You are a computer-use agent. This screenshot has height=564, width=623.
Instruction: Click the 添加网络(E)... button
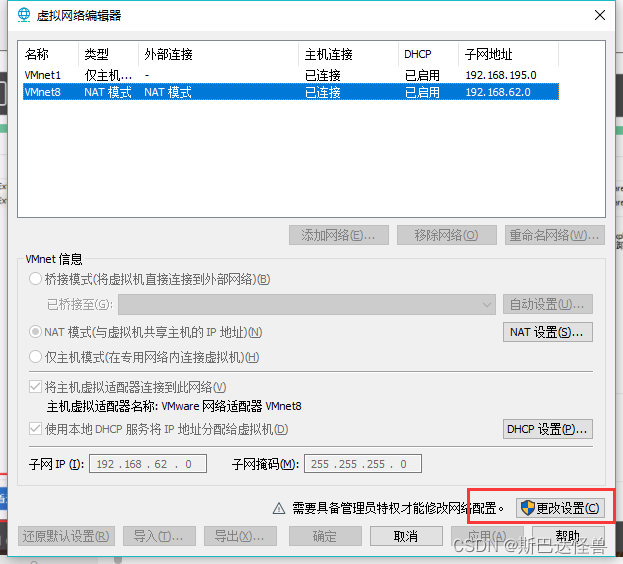[339, 235]
